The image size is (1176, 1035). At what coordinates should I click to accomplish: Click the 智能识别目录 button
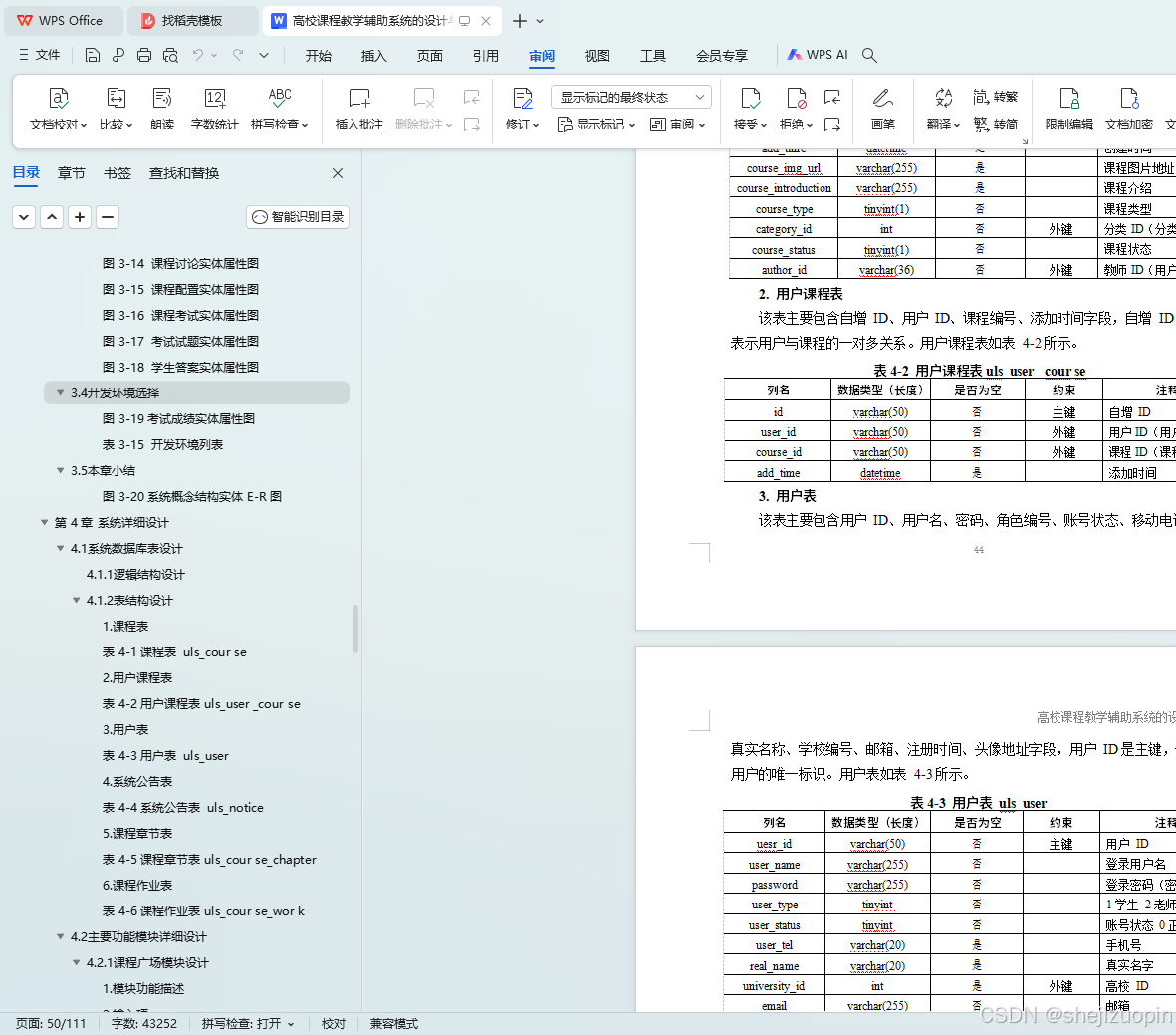tap(298, 217)
